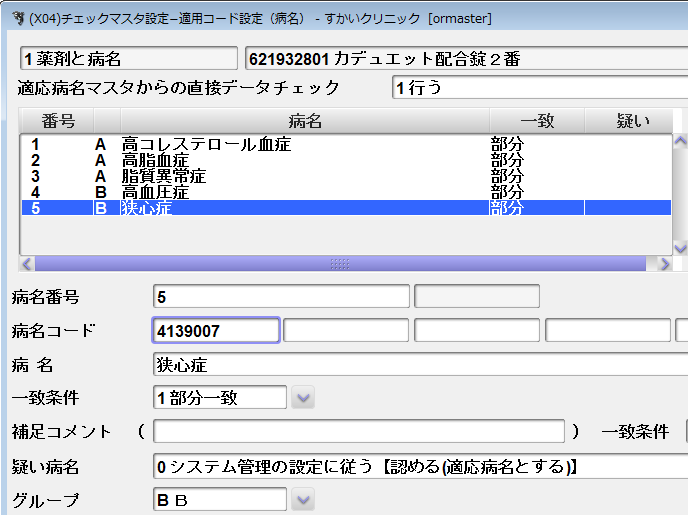Click the 疑い column header

[x=632, y=121]
